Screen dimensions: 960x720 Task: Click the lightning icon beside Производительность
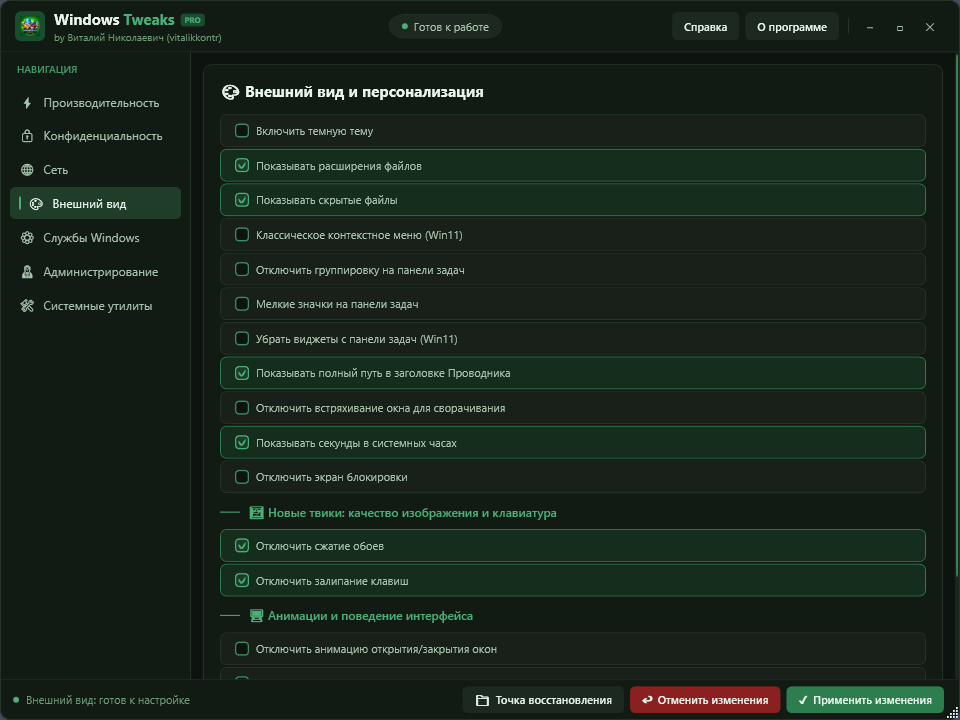pyautogui.click(x=27, y=103)
